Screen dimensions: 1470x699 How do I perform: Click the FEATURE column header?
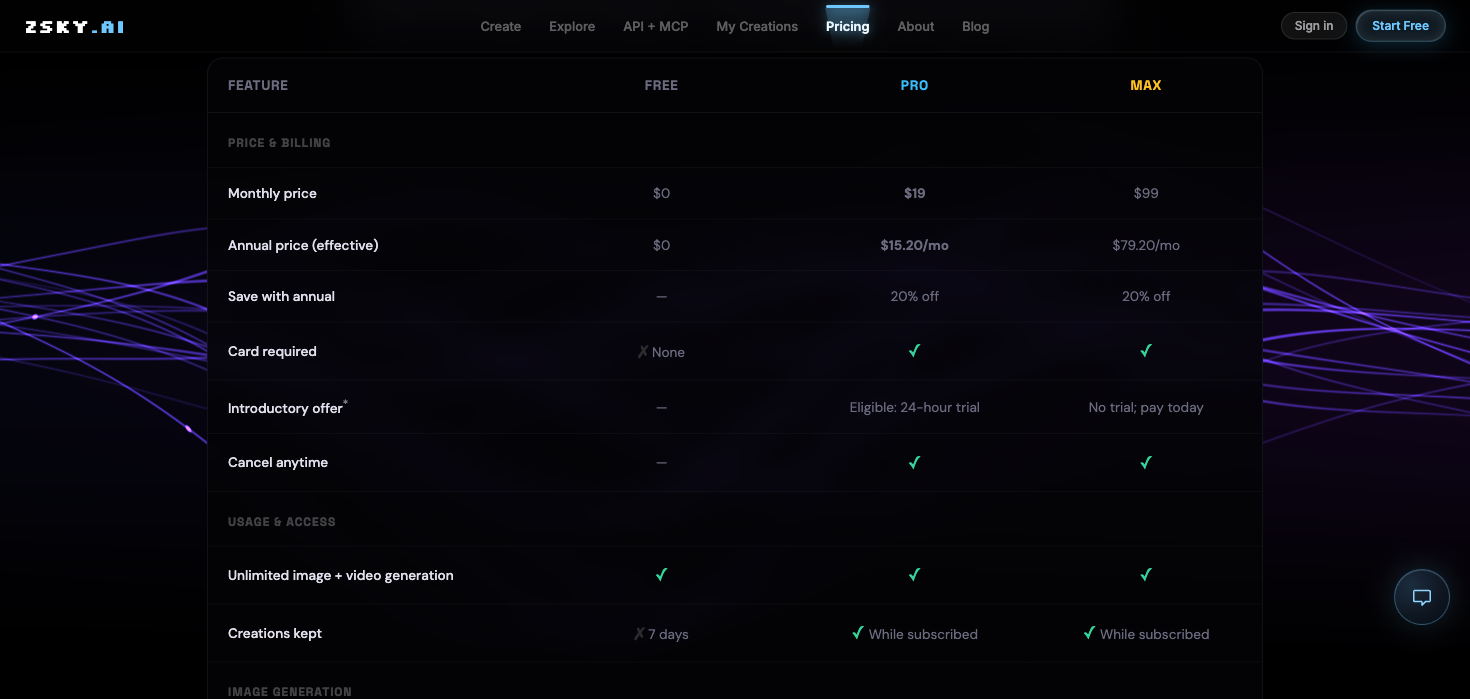tap(258, 86)
